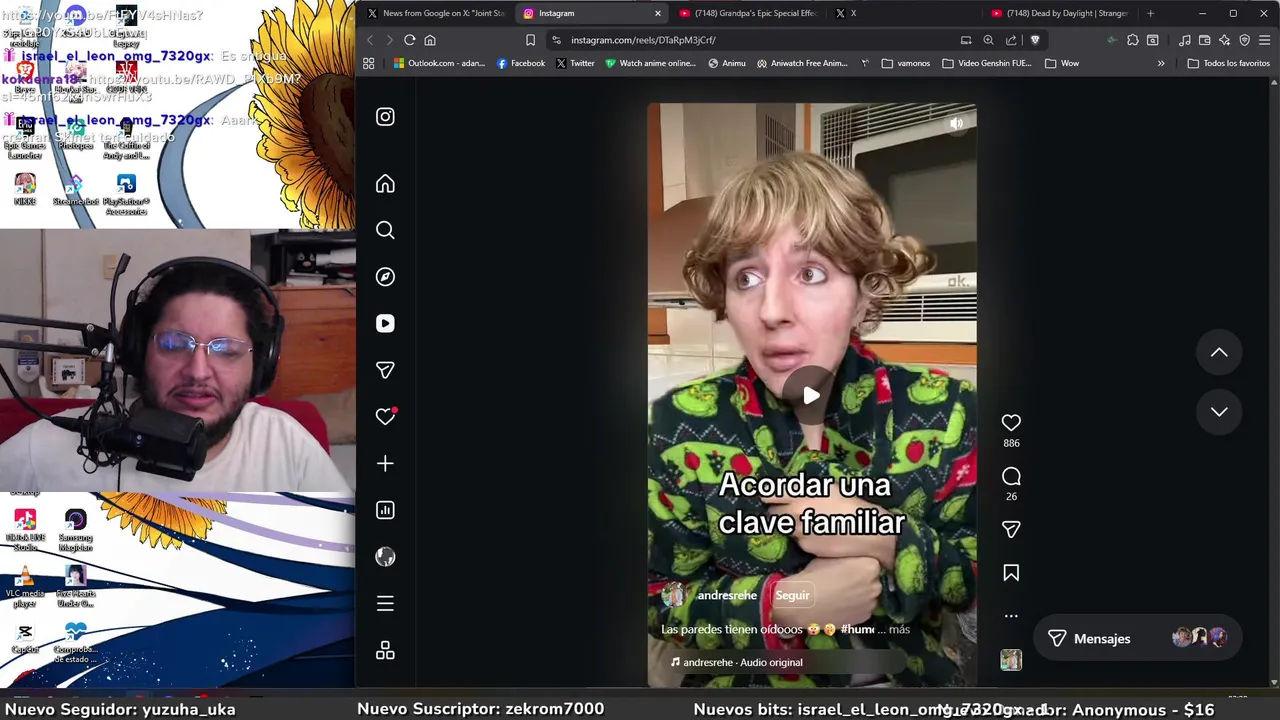
Task: Share the reel via paper-plane icon
Action: click(x=1011, y=529)
